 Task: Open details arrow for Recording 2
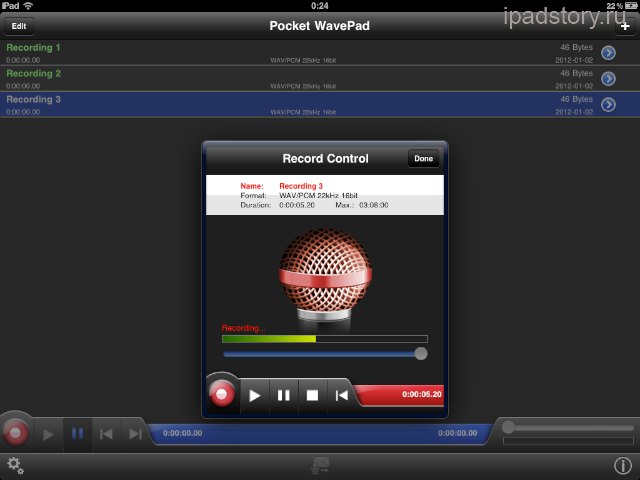pos(608,78)
